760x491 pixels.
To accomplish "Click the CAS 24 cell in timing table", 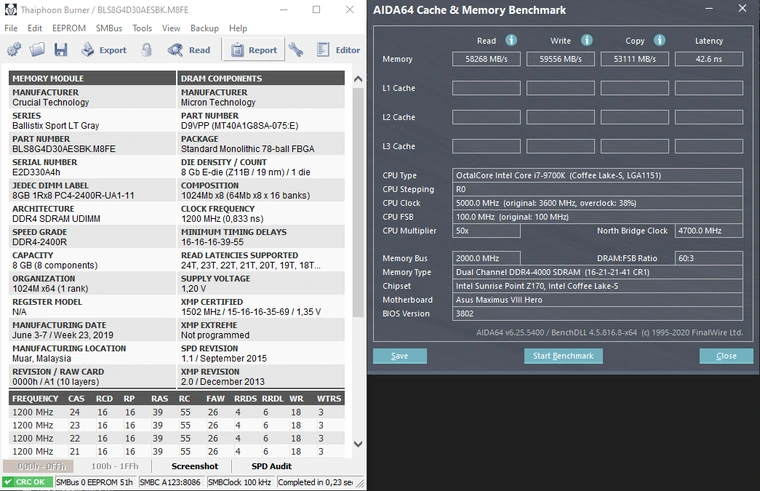I will point(75,412).
